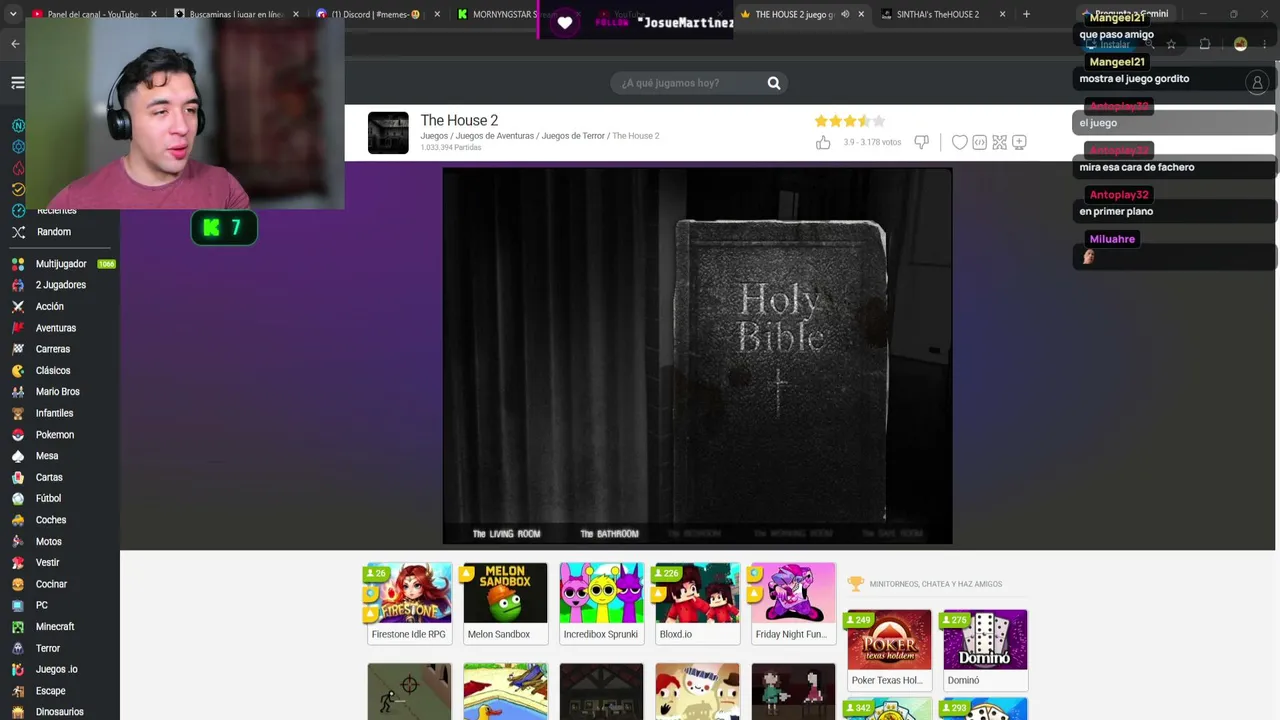Open the Infantiles category

coord(54,413)
